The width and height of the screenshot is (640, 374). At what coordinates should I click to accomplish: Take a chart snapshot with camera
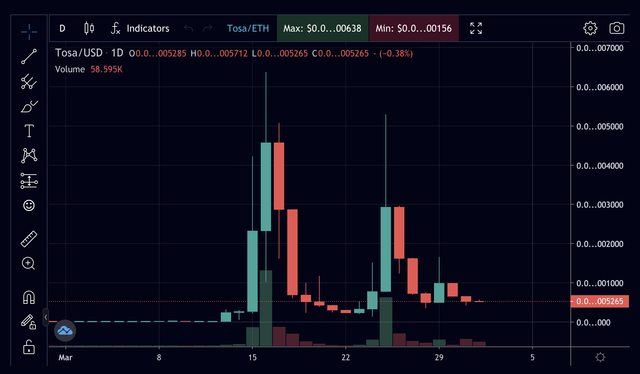617,28
